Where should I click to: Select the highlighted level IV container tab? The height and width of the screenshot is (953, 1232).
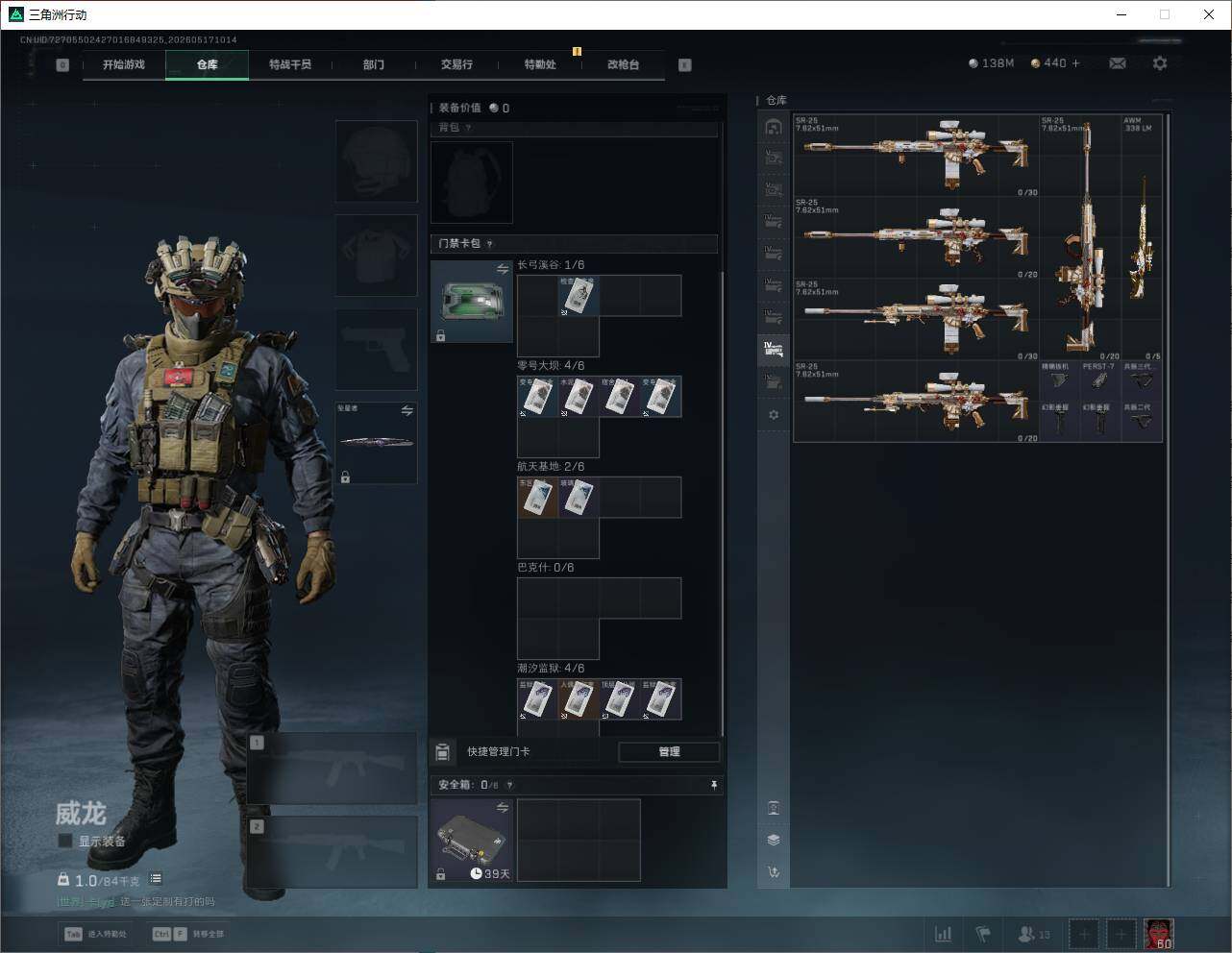click(x=774, y=350)
